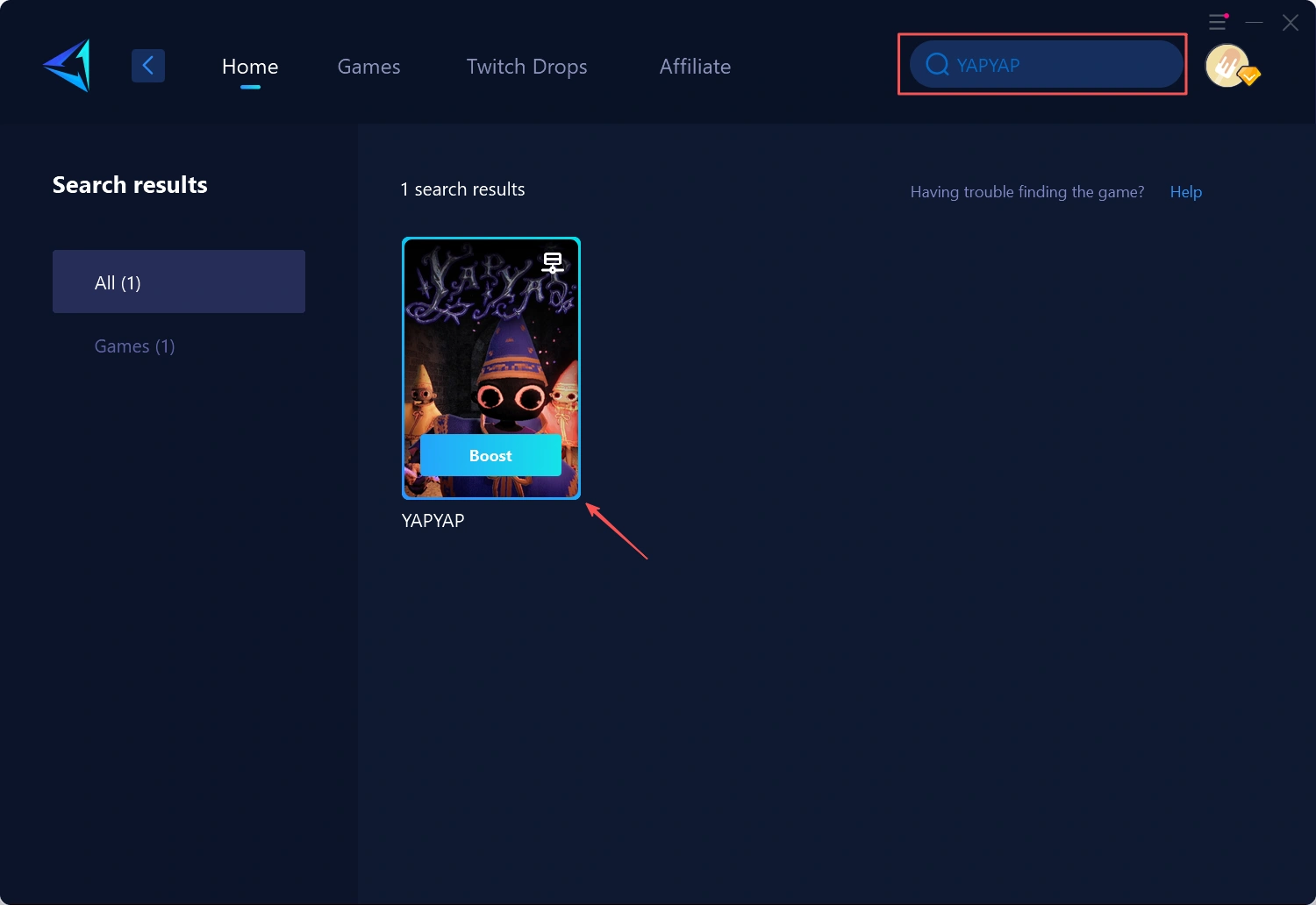Select the All (1) results filter
The height and width of the screenshot is (905, 1316).
(179, 281)
